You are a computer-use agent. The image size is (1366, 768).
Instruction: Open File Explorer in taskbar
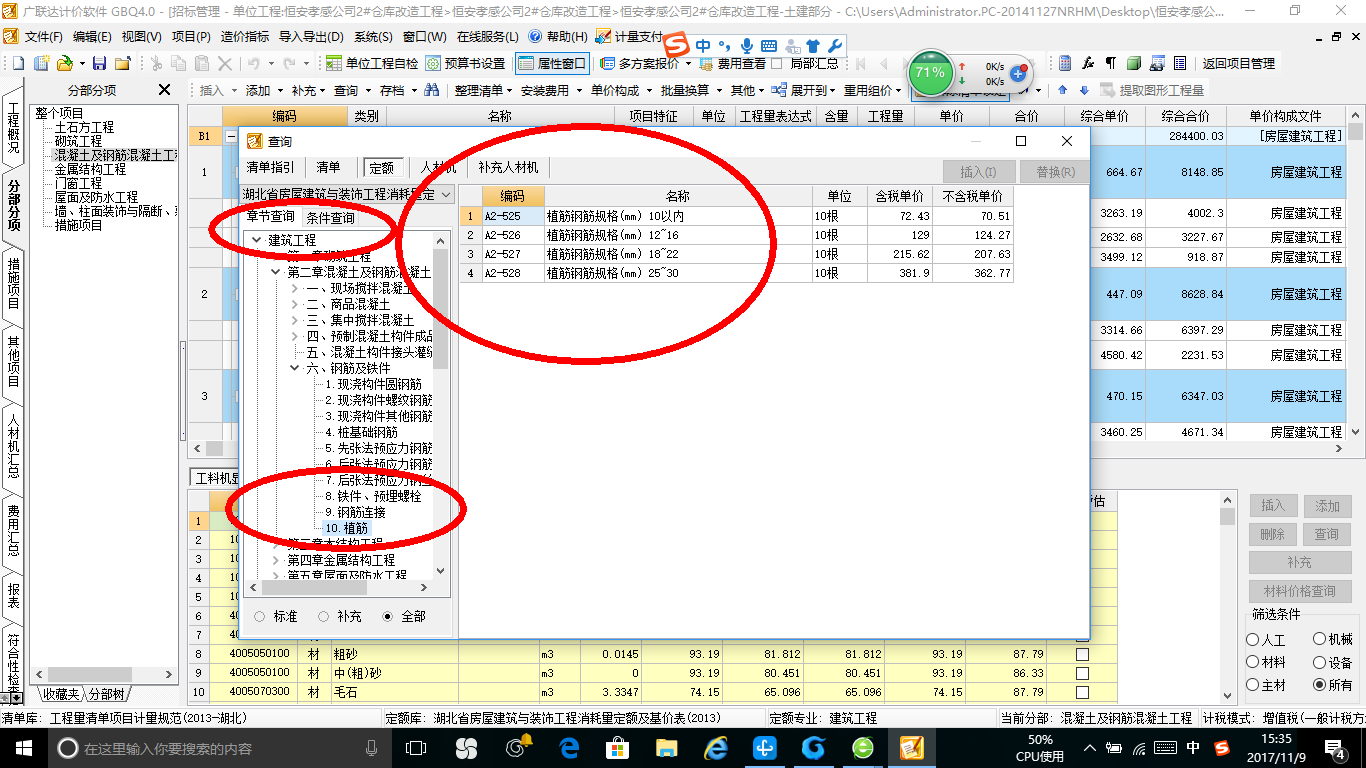[x=666, y=748]
